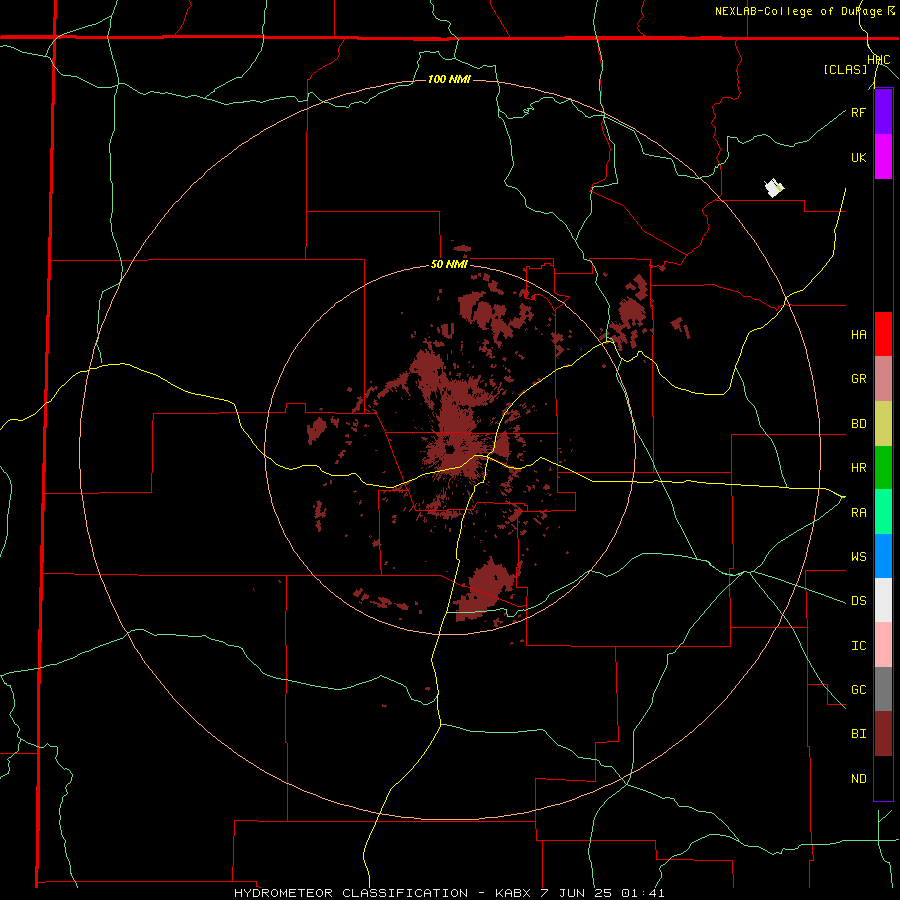
Task: Click the radar site center dot
Action: (451, 449)
